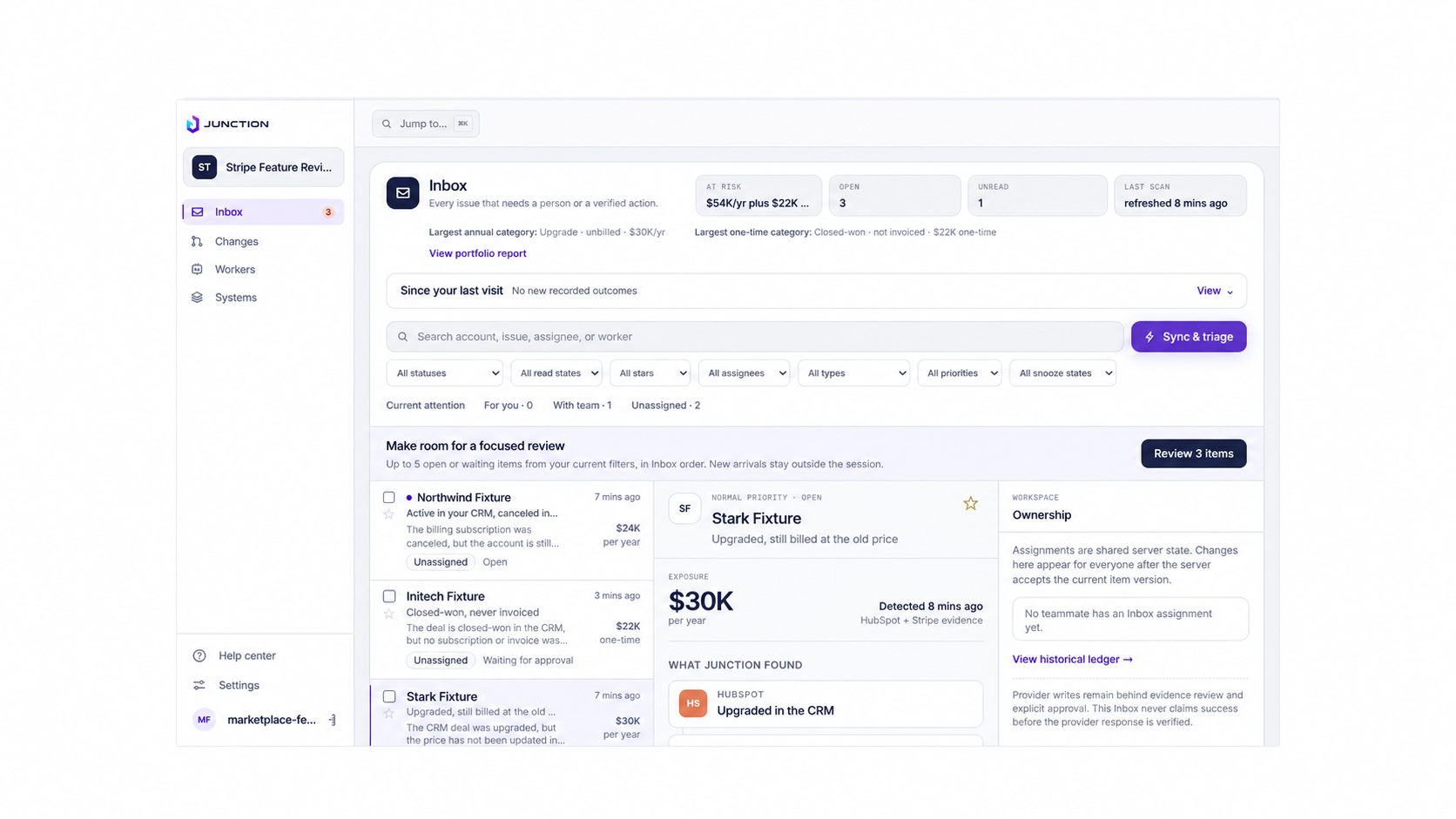Image resolution: width=1456 pixels, height=819 pixels.
Task: Click Review 3 items button
Action: click(x=1193, y=453)
